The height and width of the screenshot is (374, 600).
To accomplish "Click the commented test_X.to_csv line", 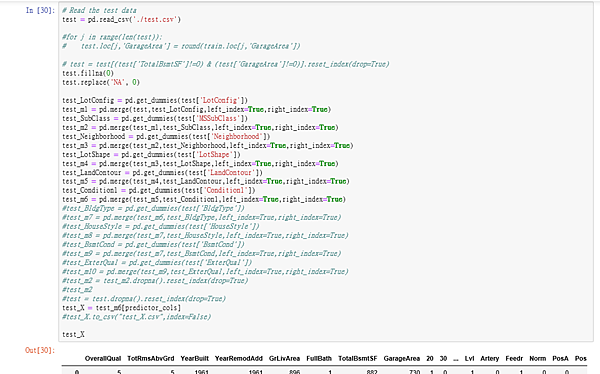I will 136,317.
